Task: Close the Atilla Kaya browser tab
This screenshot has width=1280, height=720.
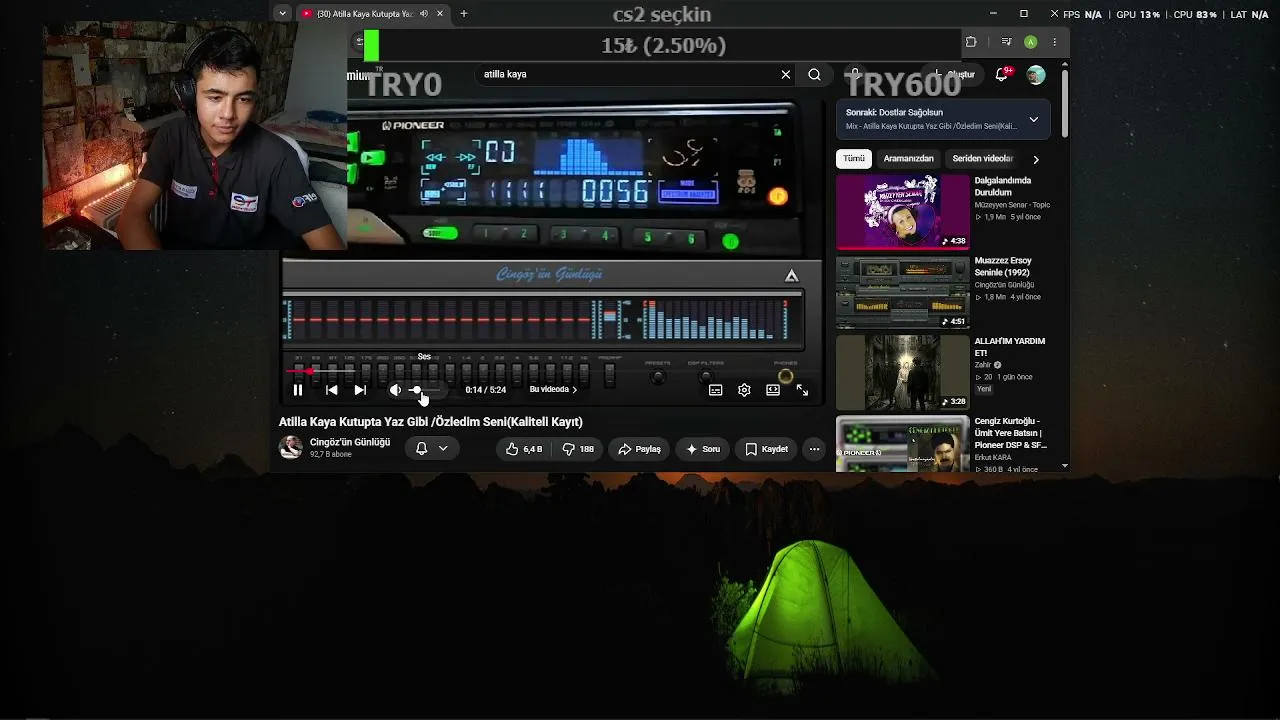Action: pos(441,14)
